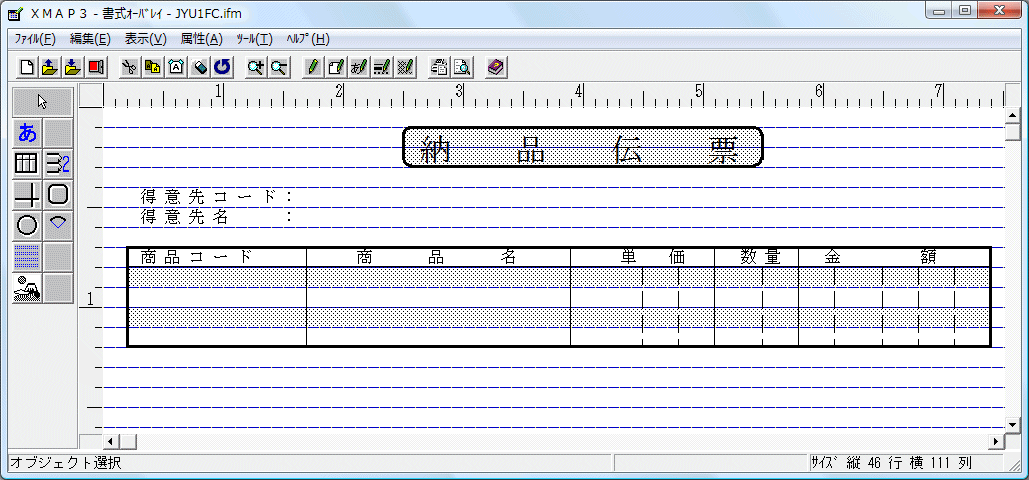The width and height of the screenshot is (1029, 480).
Task: Select the repeat lines tool with 2
Action: pos(58,164)
